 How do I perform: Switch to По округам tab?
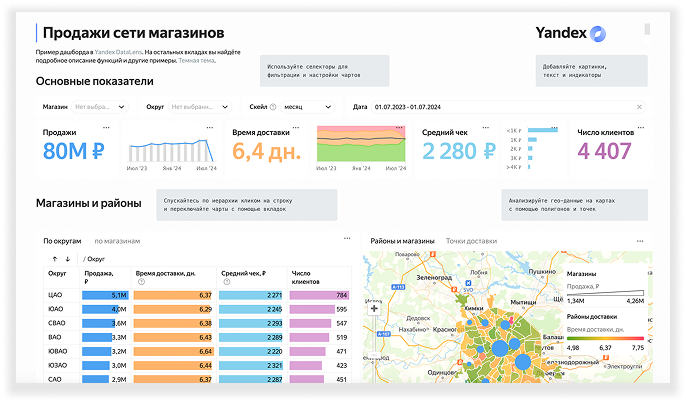pyautogui.click(x=62, y=241)
